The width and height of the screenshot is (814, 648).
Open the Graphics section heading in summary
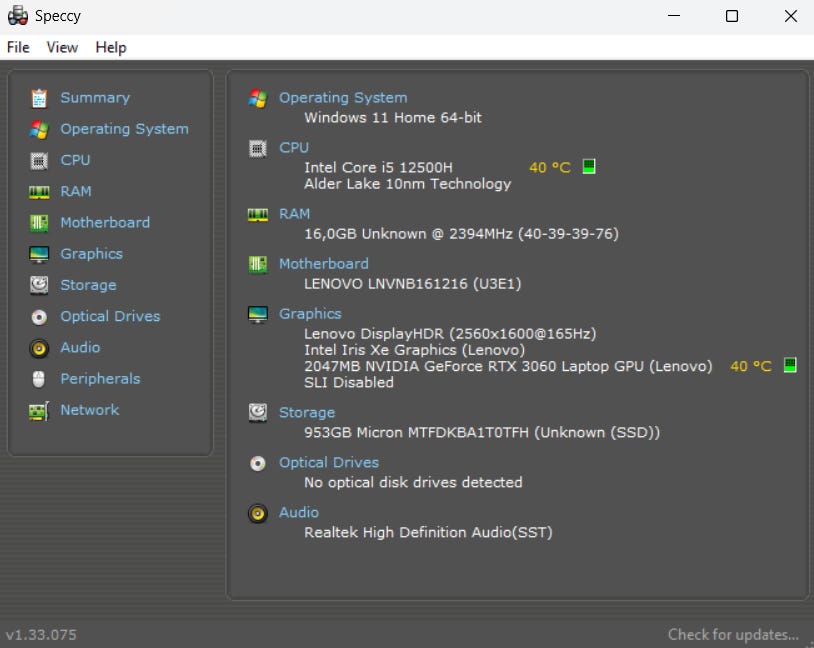[x=310, y=314]
